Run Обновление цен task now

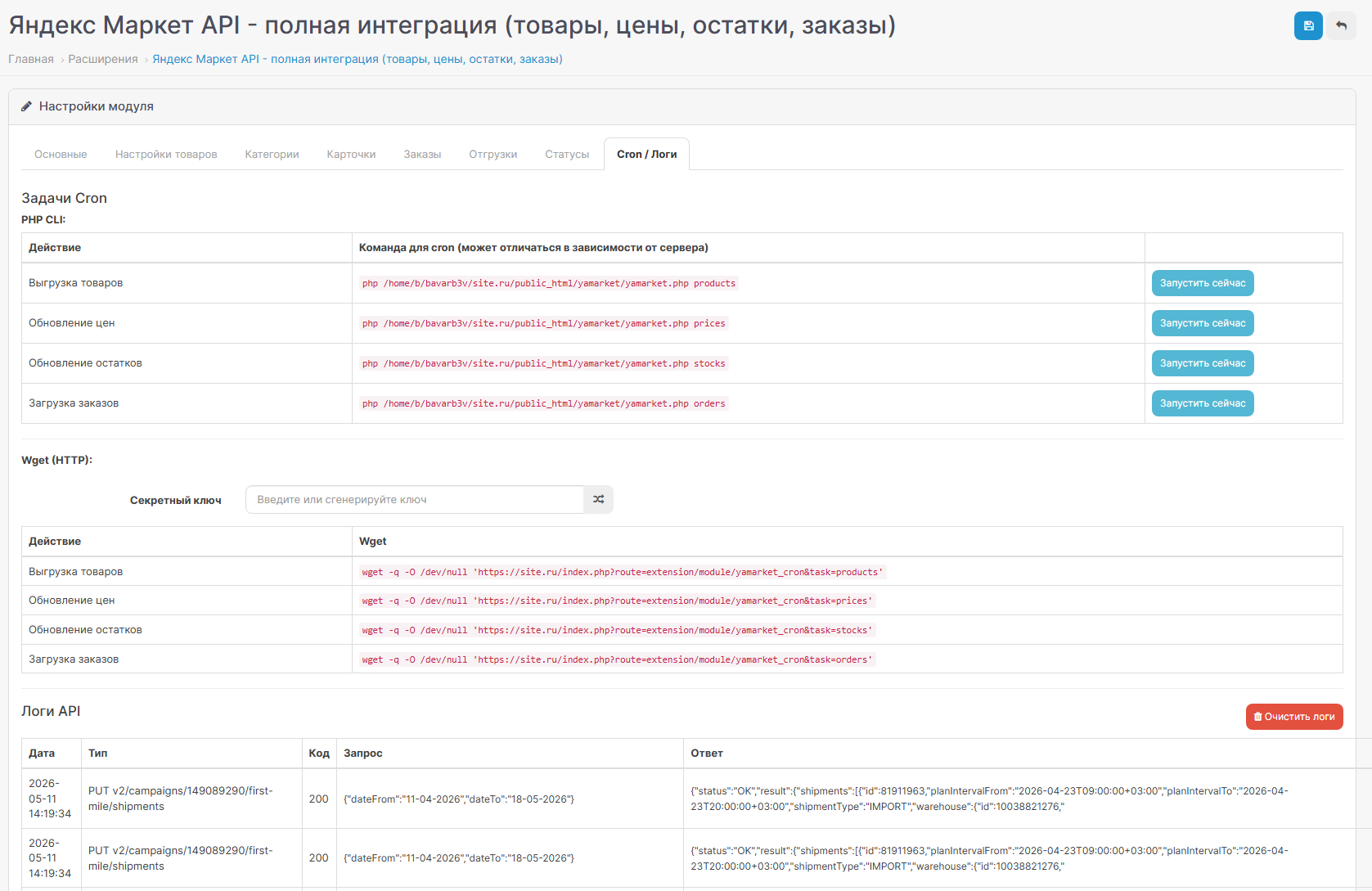tap(1203, 323)
